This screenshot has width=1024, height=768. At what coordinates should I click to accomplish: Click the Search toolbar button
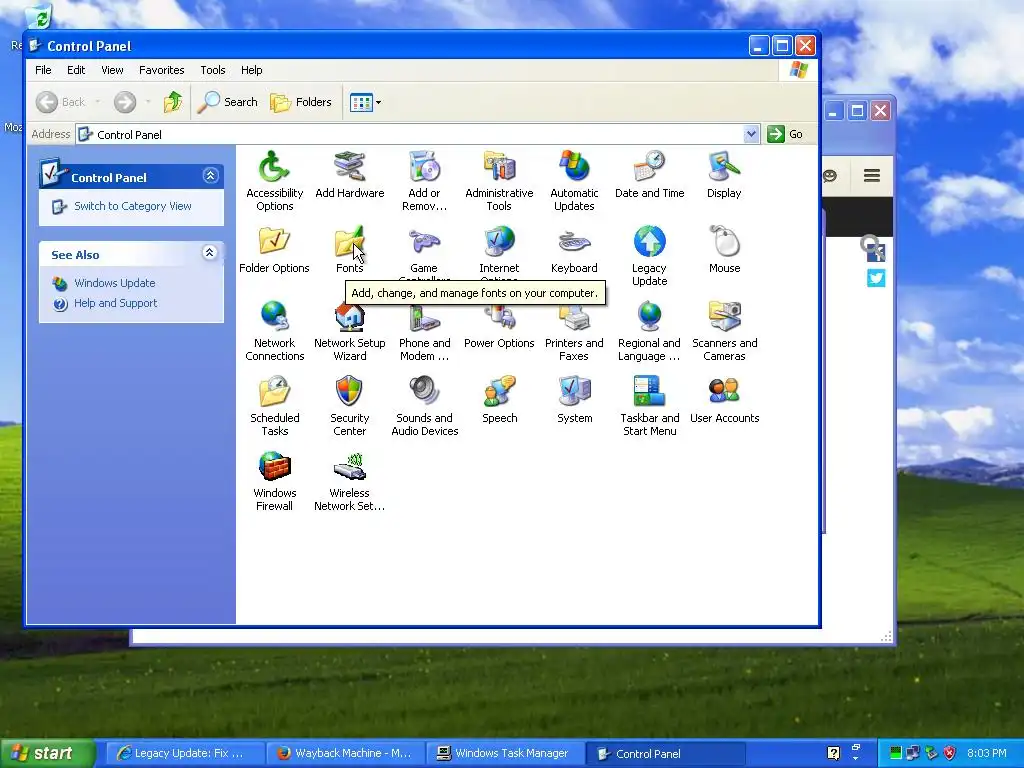228,102
